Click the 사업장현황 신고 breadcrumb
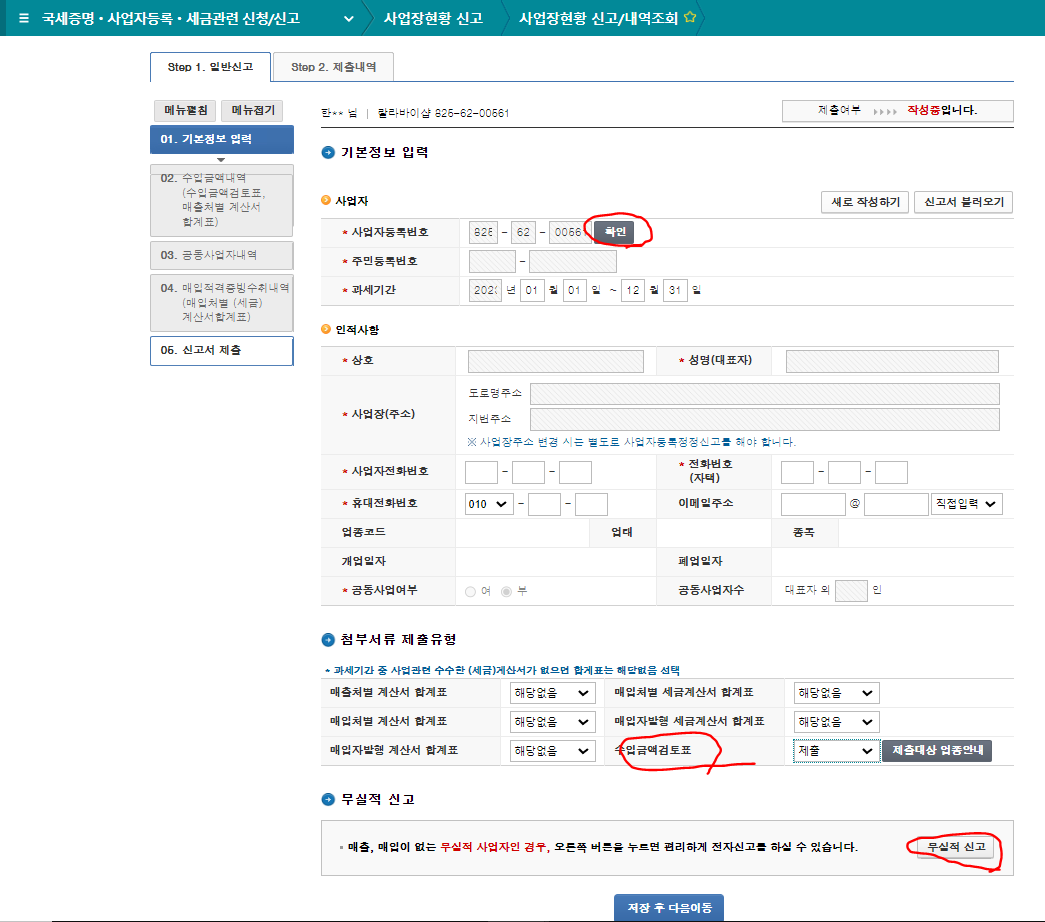The image size is (1045, 922). click(x=433, y=19)
